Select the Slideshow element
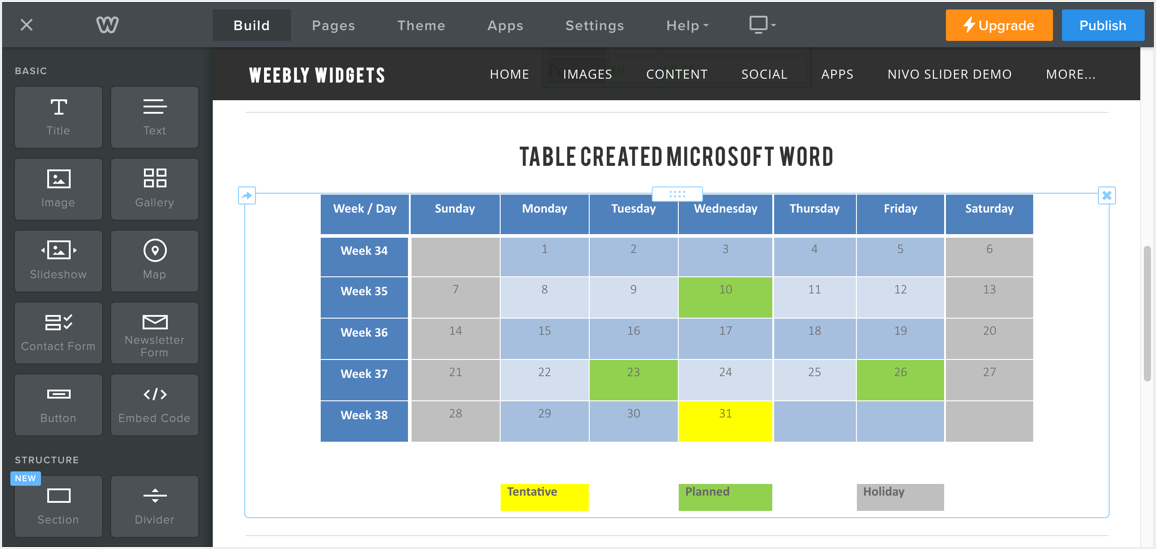Image resolution: width=1156 pixels, height=549 pixels. coord(58,260)
